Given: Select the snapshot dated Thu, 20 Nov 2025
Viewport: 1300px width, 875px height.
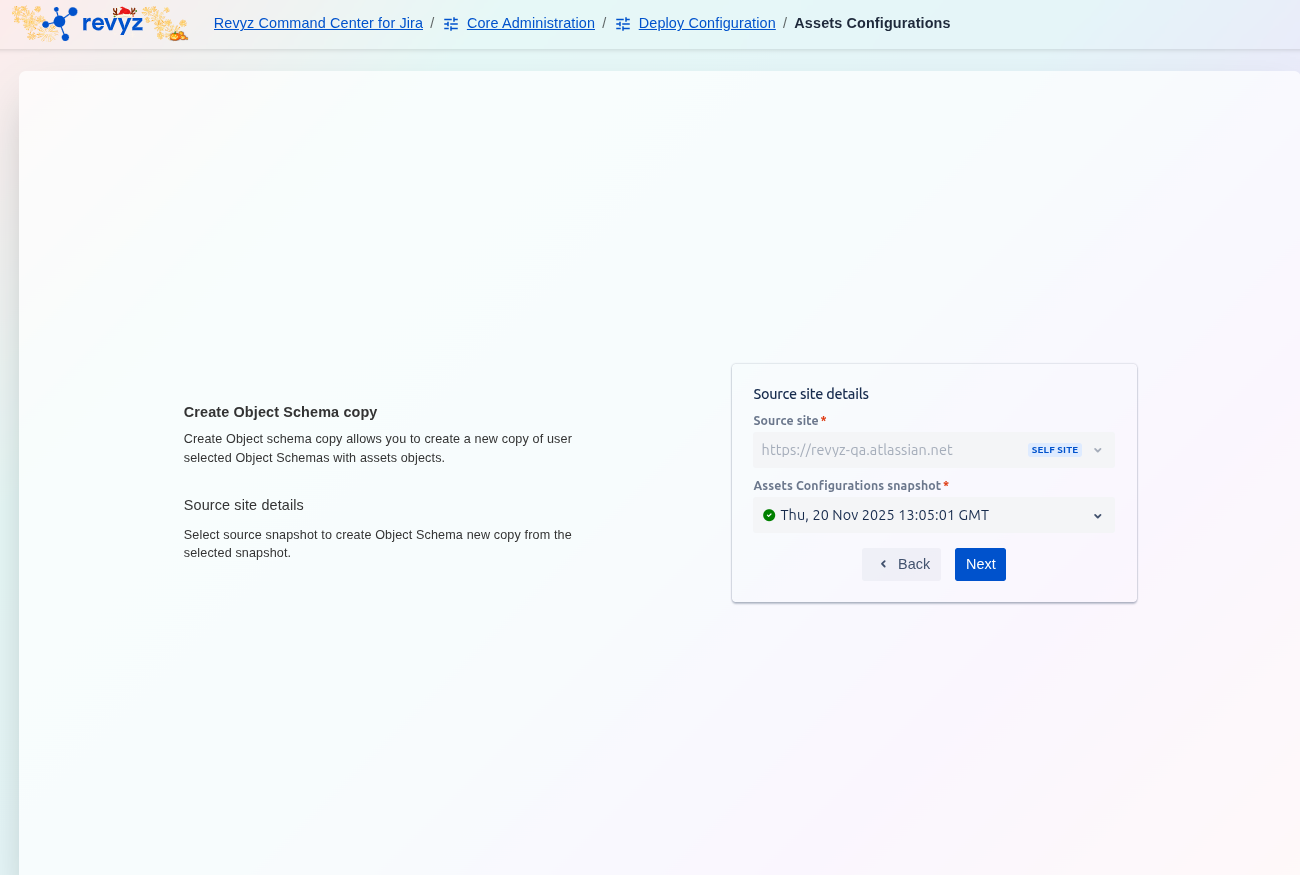Looking at the screenshot, I should (x=884, y=515).
